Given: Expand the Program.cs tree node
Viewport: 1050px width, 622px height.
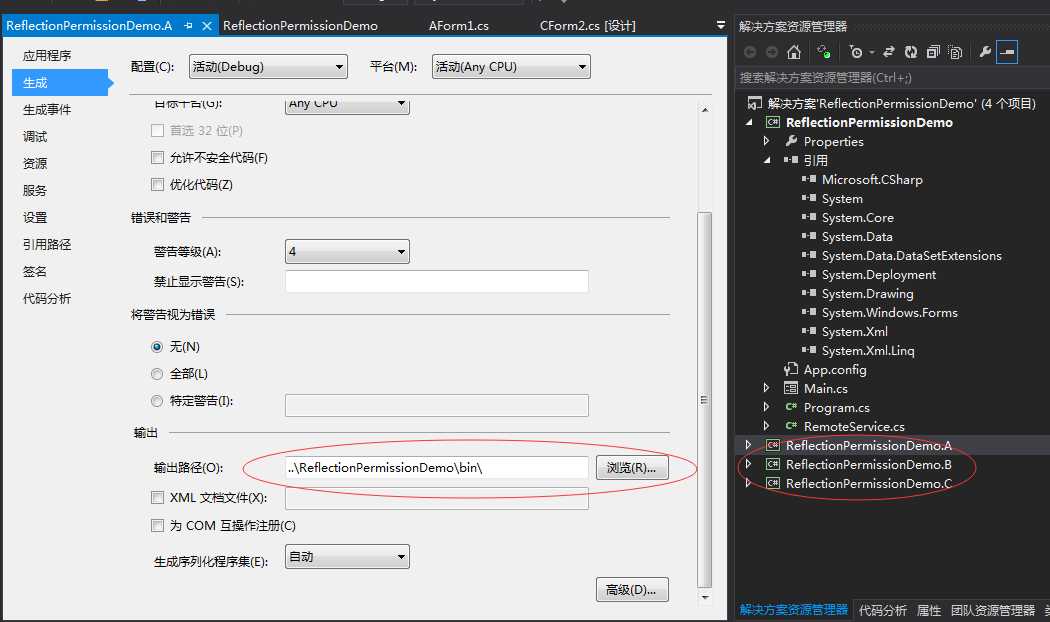Looking at the screenshot, I should [767, 407].
